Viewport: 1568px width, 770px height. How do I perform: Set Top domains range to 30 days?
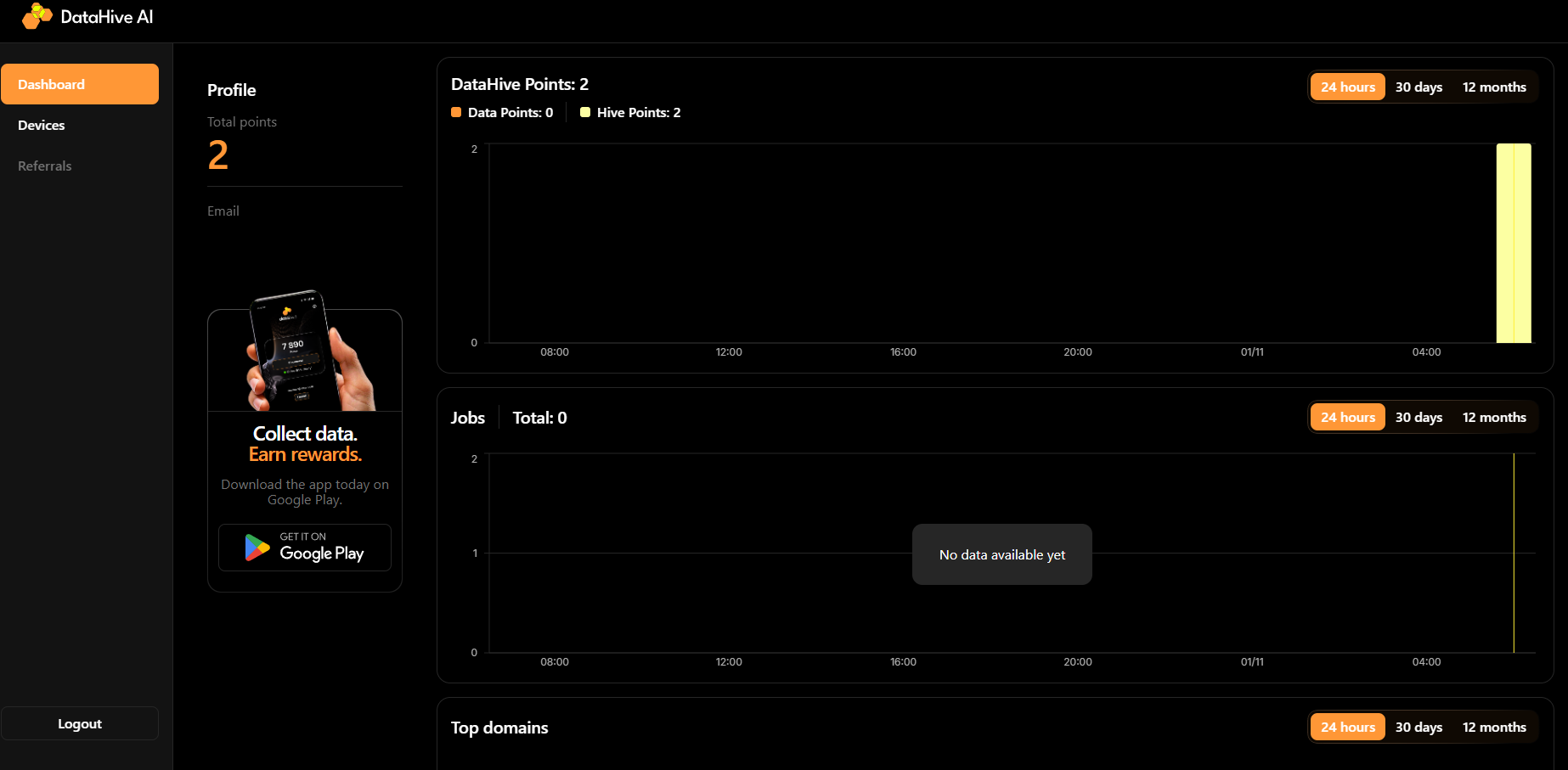[x=1419, y=727]
